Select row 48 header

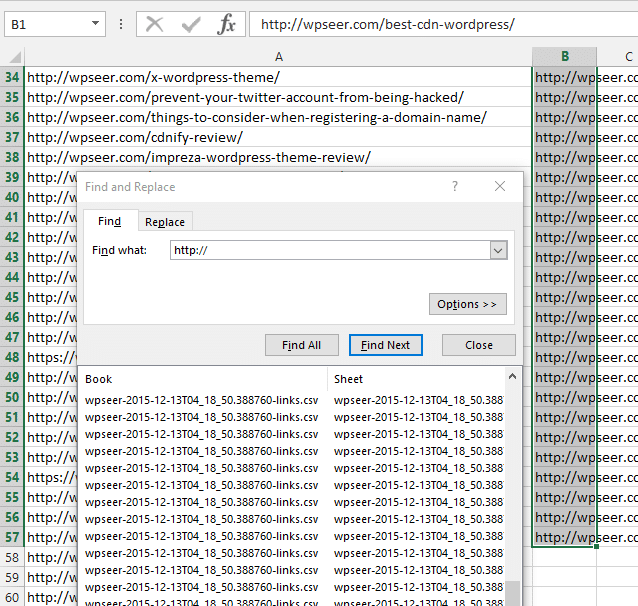(12, 357)
